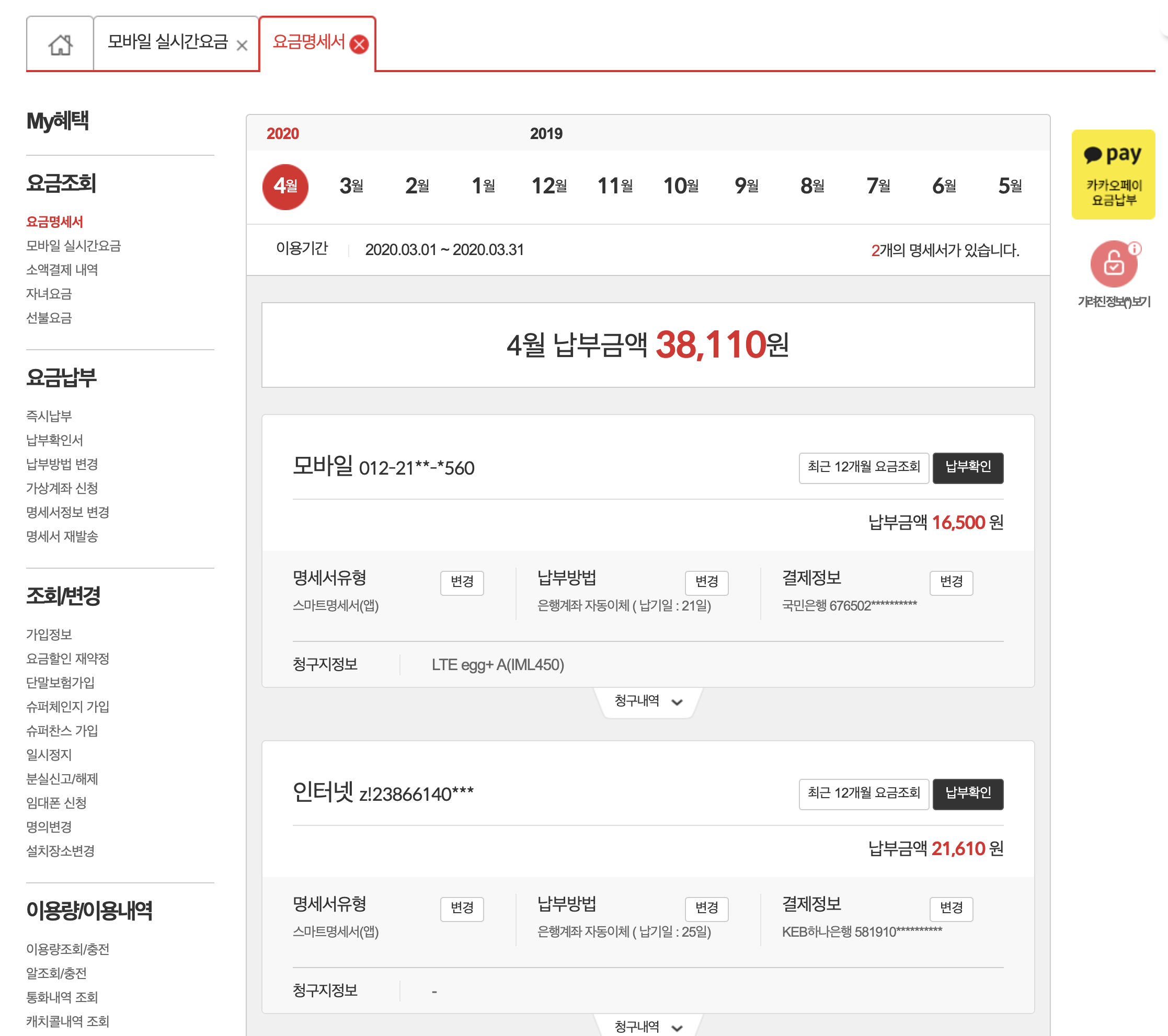Viewport: 1168px width, 1036px height.
Task: Select the 4월 month circle
Action: pos(285,186)
